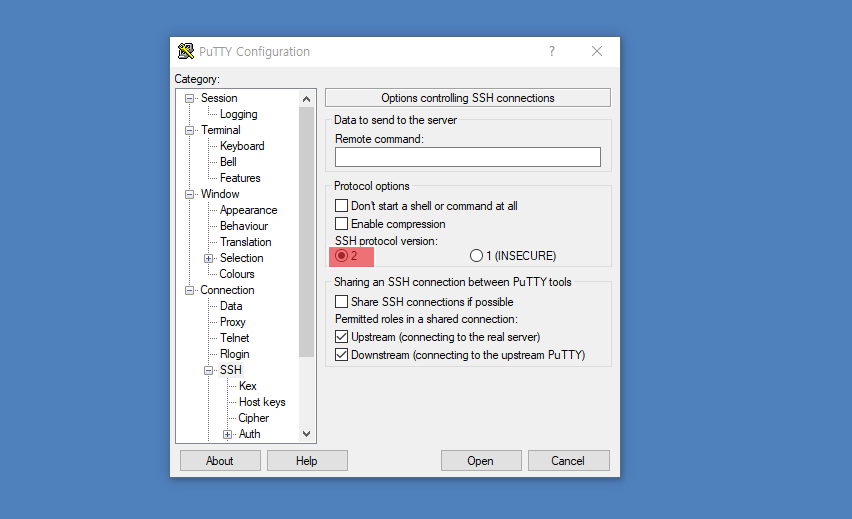Click the About button
This screenshot has width=852, height=519.
pos(220,460)
